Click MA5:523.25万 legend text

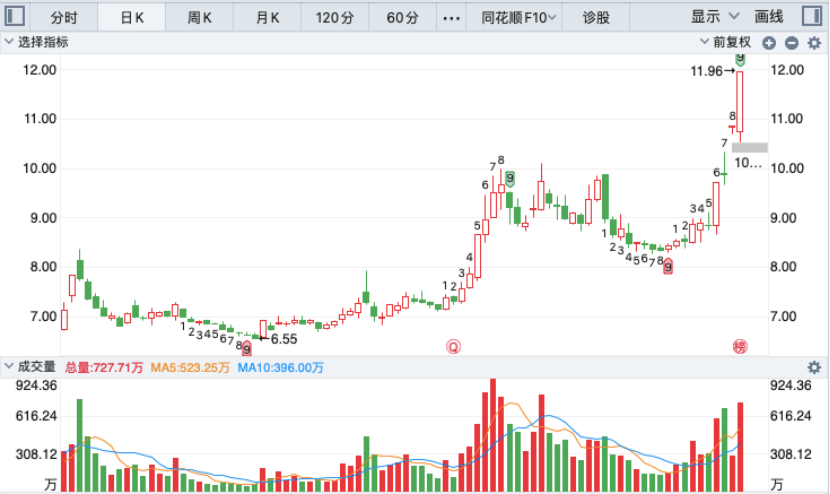tap(190, 367)
